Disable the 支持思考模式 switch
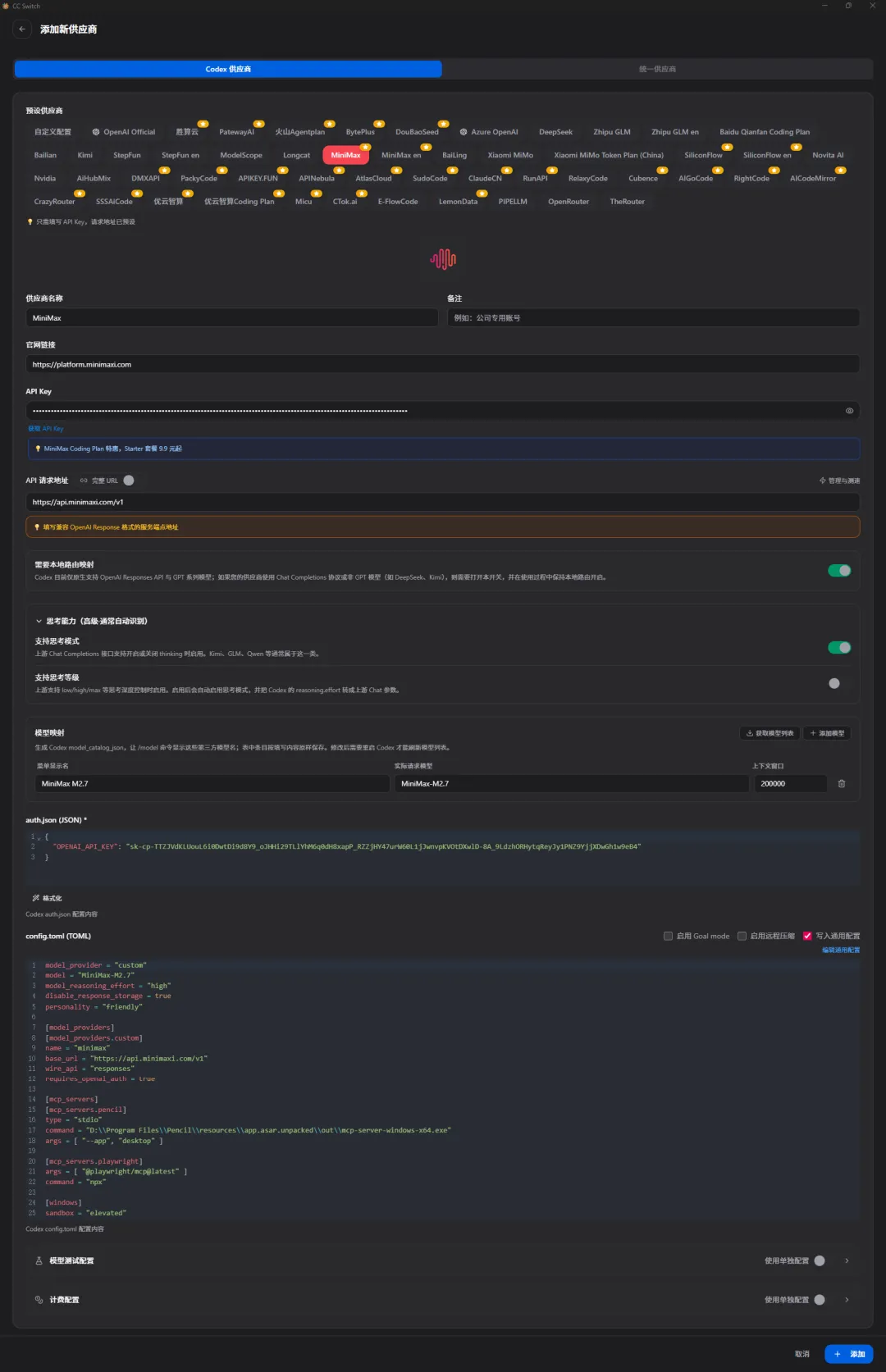The image size is (886, 1372). tap(839, 648)
